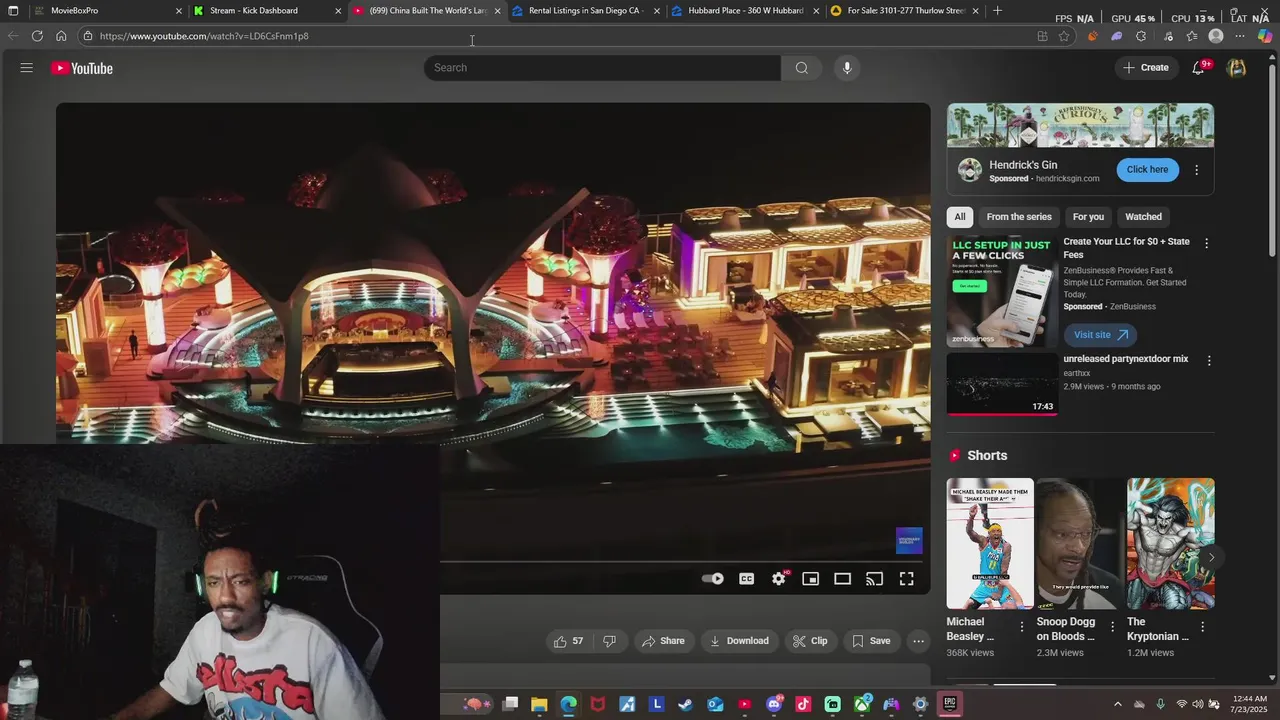Select the 'Watched' filter chip

coord(1143,217)
